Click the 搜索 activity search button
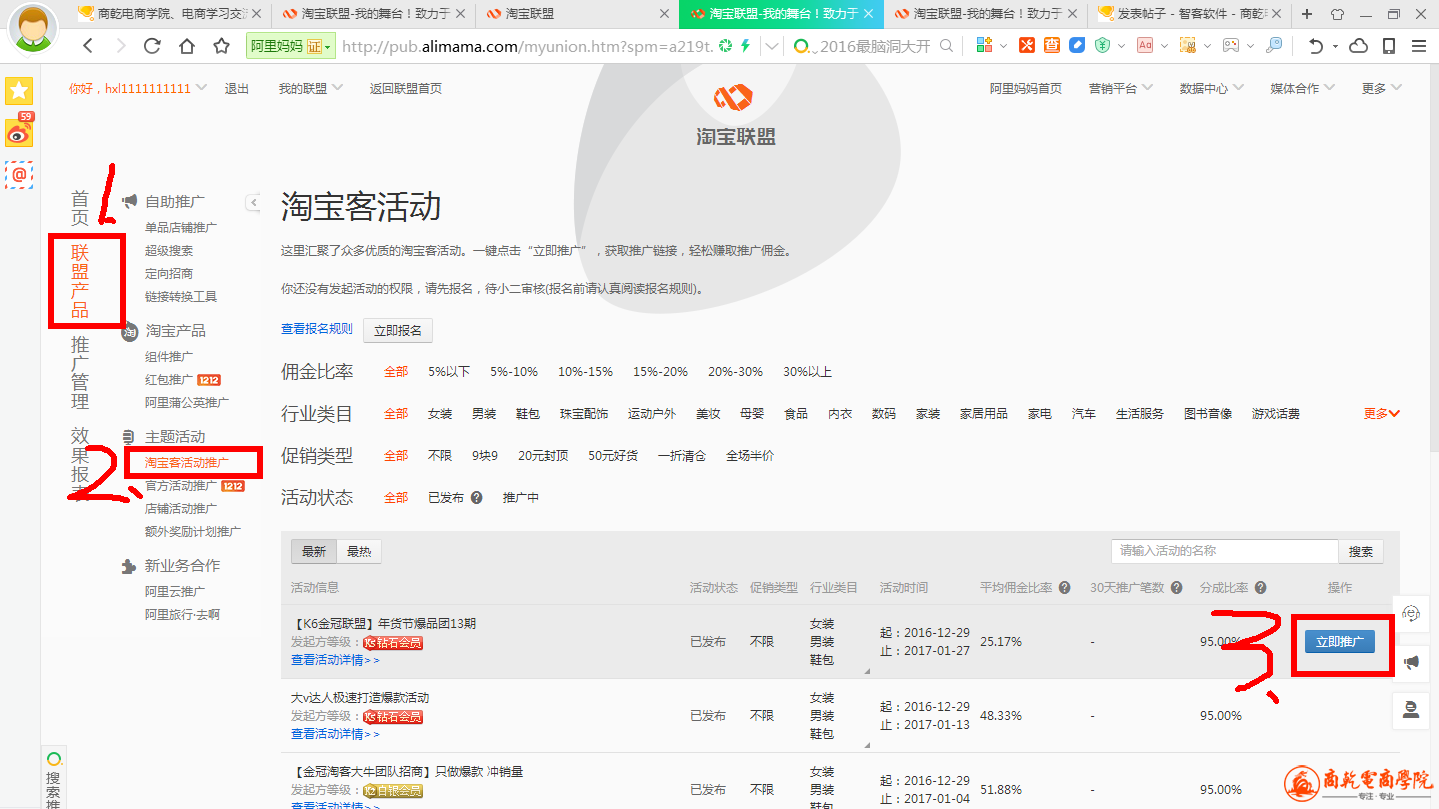This screenshot has width=1439, height=809. coord(1361,551)
